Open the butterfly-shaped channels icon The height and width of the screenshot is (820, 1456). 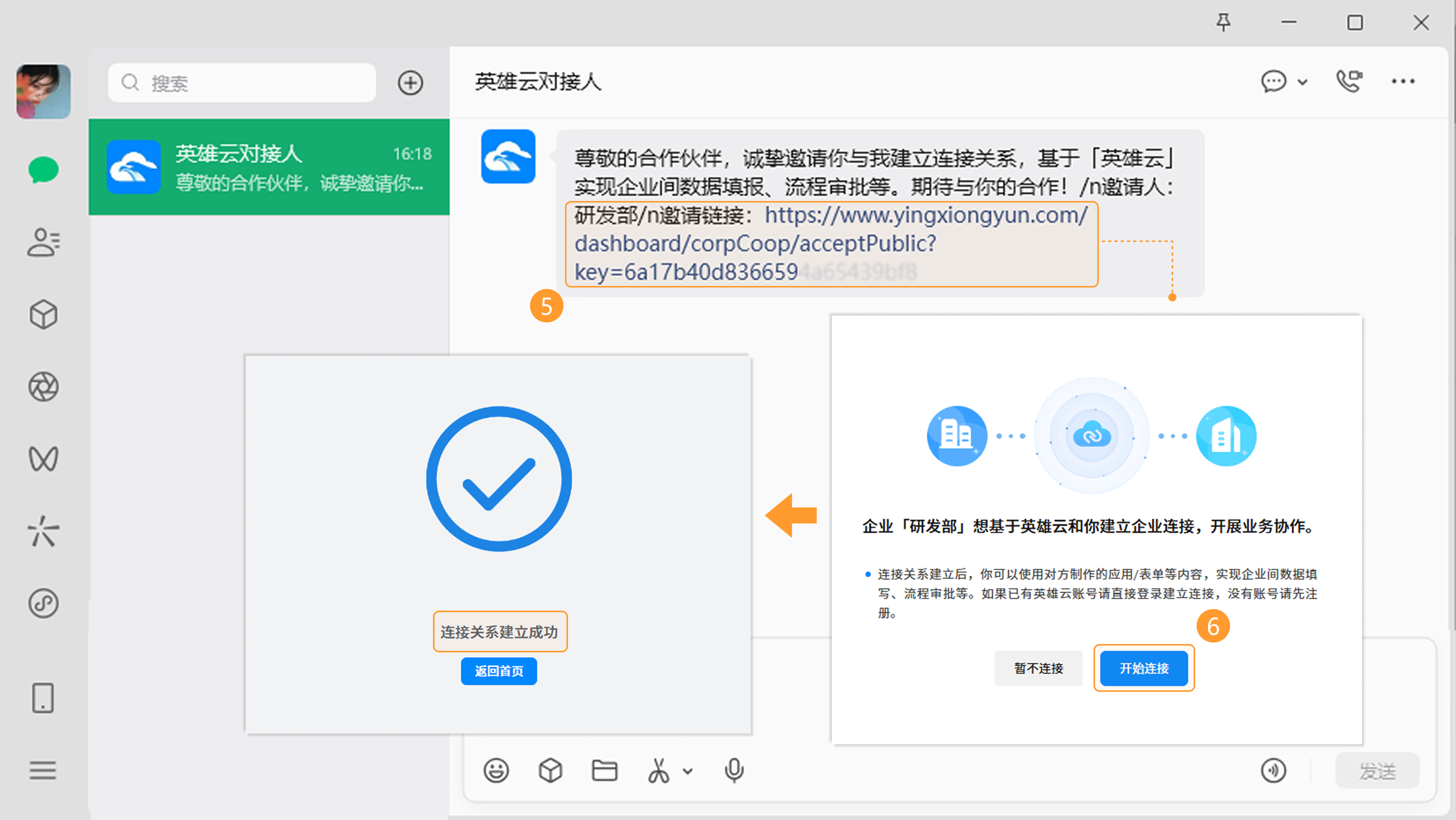[44, 459]
